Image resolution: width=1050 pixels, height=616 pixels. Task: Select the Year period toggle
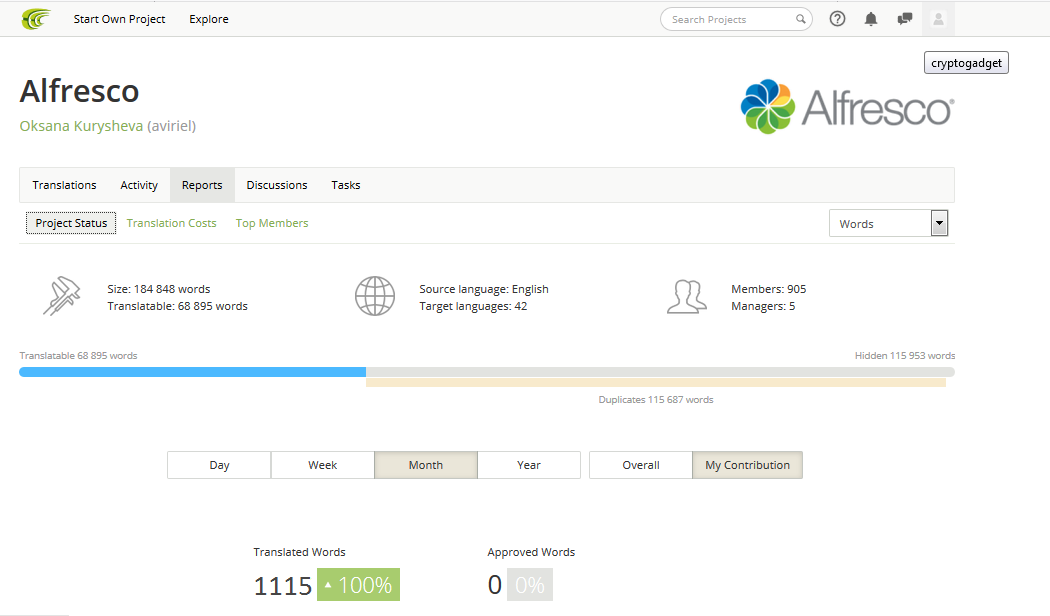(528, 465)
